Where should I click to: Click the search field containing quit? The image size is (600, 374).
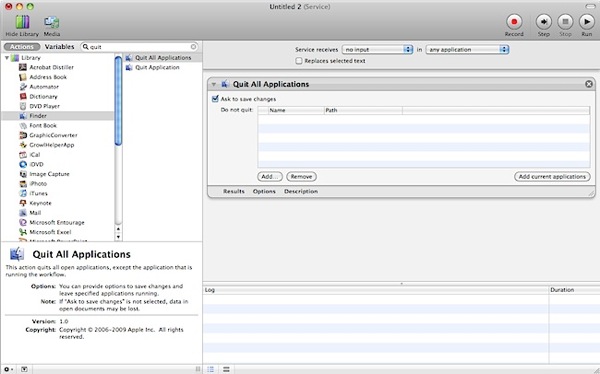[x=139, y=47]
